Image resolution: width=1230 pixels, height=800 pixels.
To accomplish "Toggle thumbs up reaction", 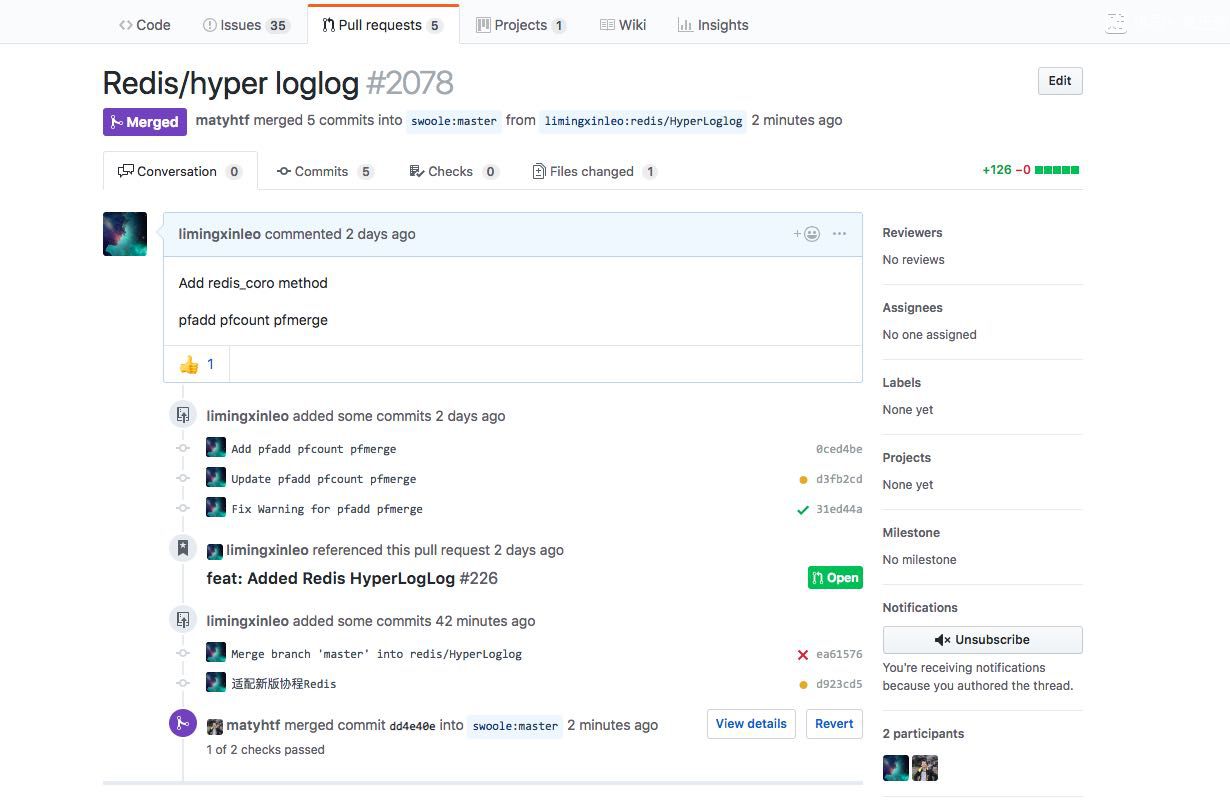I will point(197,364).
